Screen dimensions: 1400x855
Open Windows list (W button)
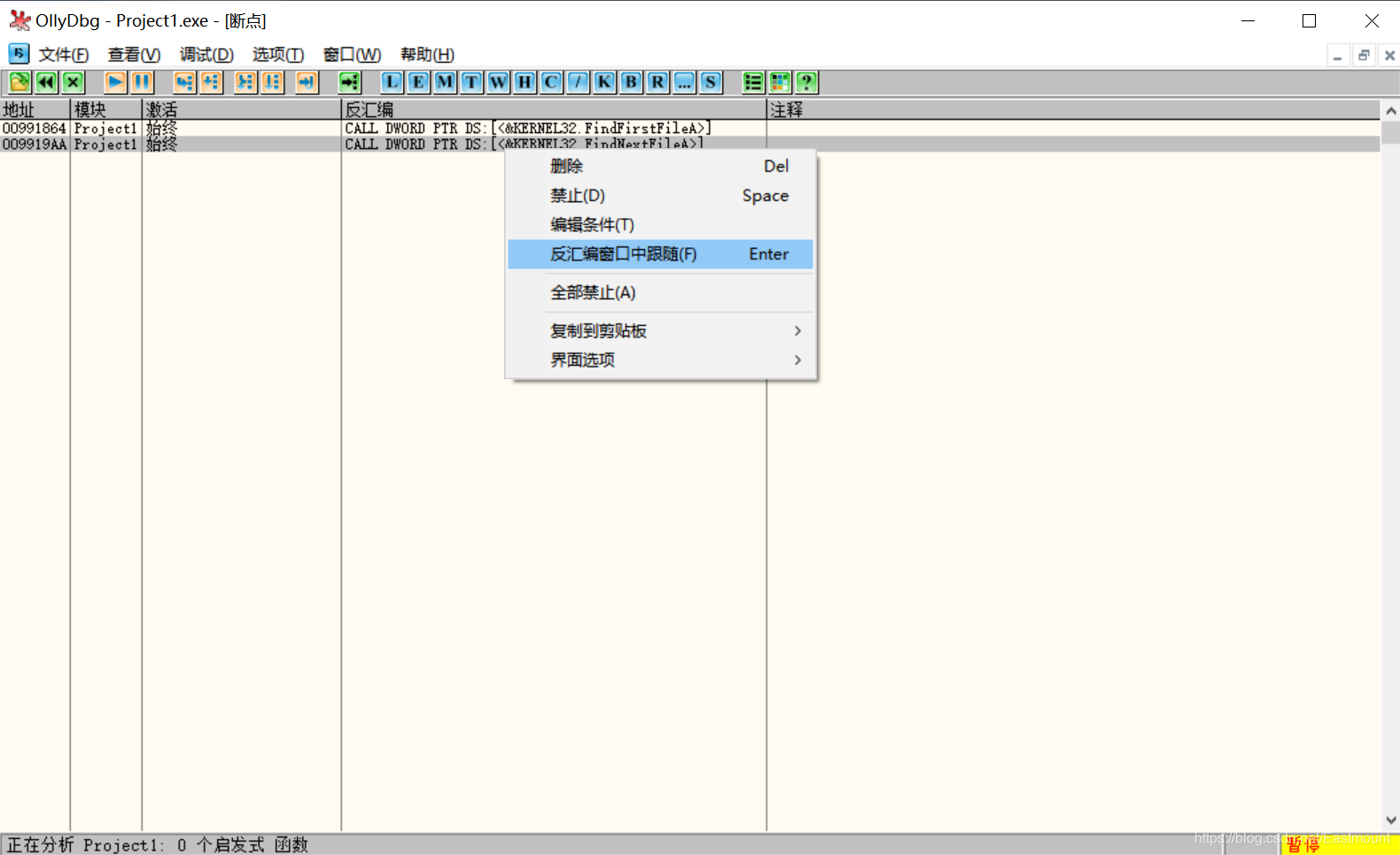point(498,82)
